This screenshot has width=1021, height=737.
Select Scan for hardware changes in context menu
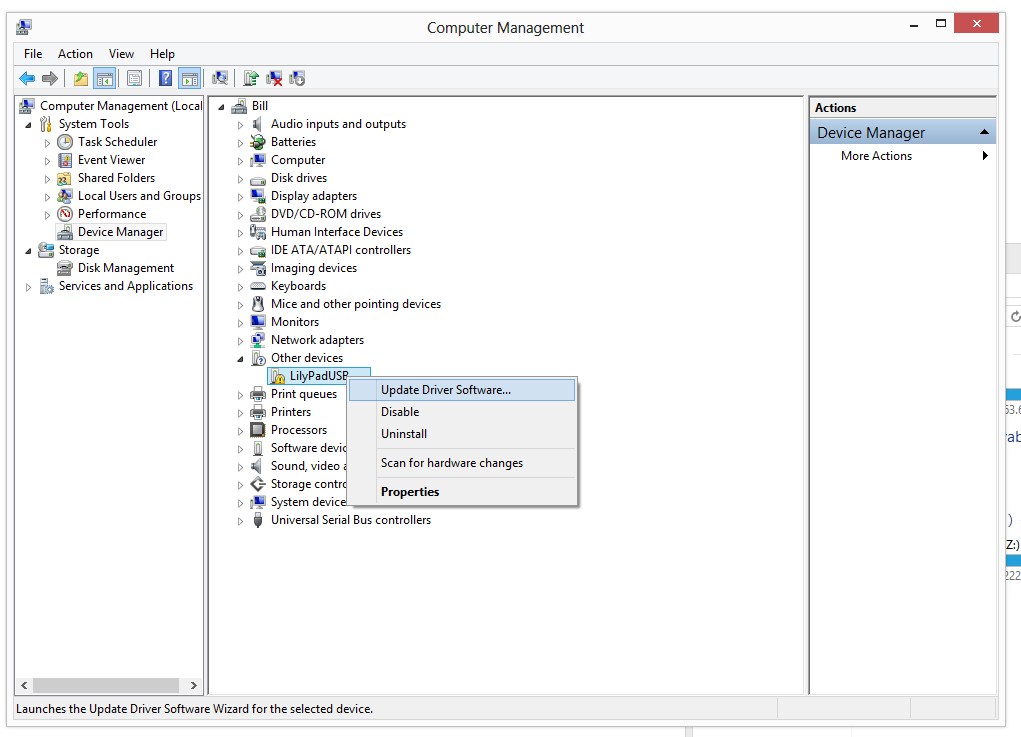point(462,463)
